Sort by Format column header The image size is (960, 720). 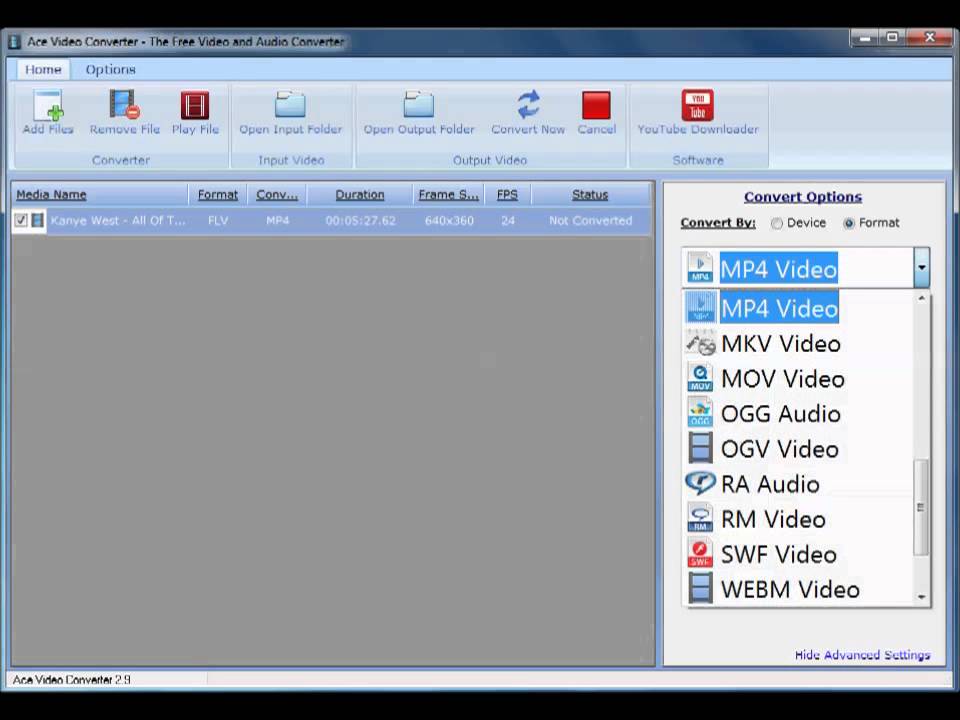pyautogui.click(x=217, y=195)
